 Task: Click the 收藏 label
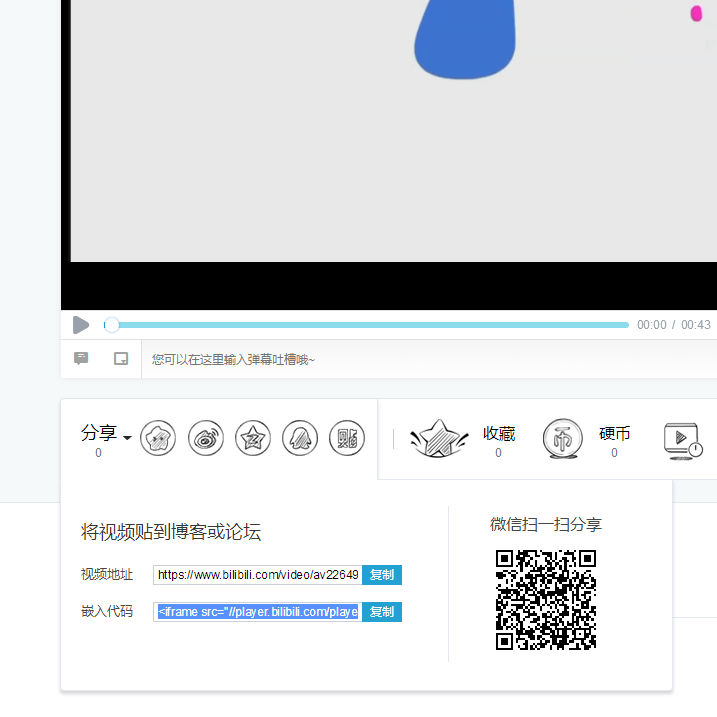click(x=499, y=433)
